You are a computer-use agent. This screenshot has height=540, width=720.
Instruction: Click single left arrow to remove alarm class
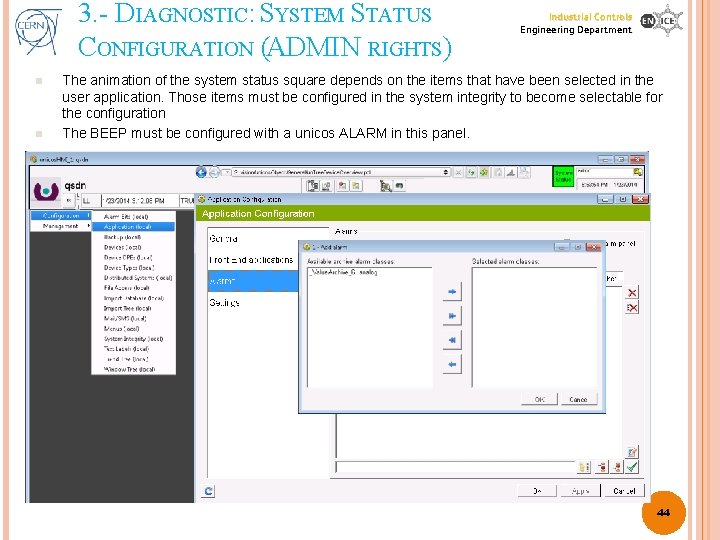tap(452, 365)
